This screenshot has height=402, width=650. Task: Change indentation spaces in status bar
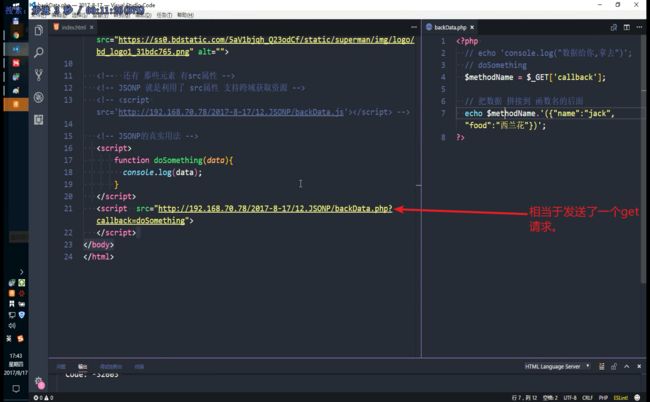(x=550, y=397)
